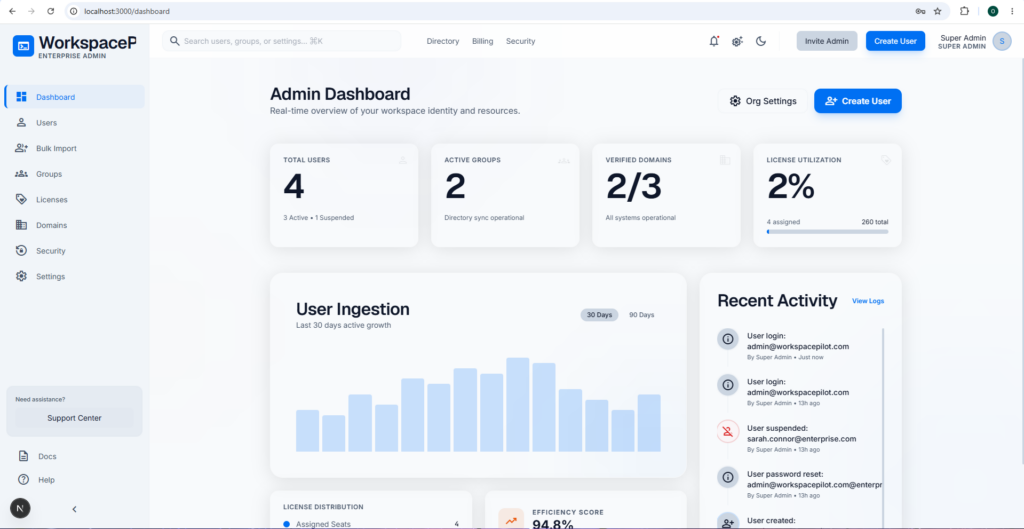Screen dimensions: 1024x529
Task: Select the 30 Days range
Action: (599, 315)
